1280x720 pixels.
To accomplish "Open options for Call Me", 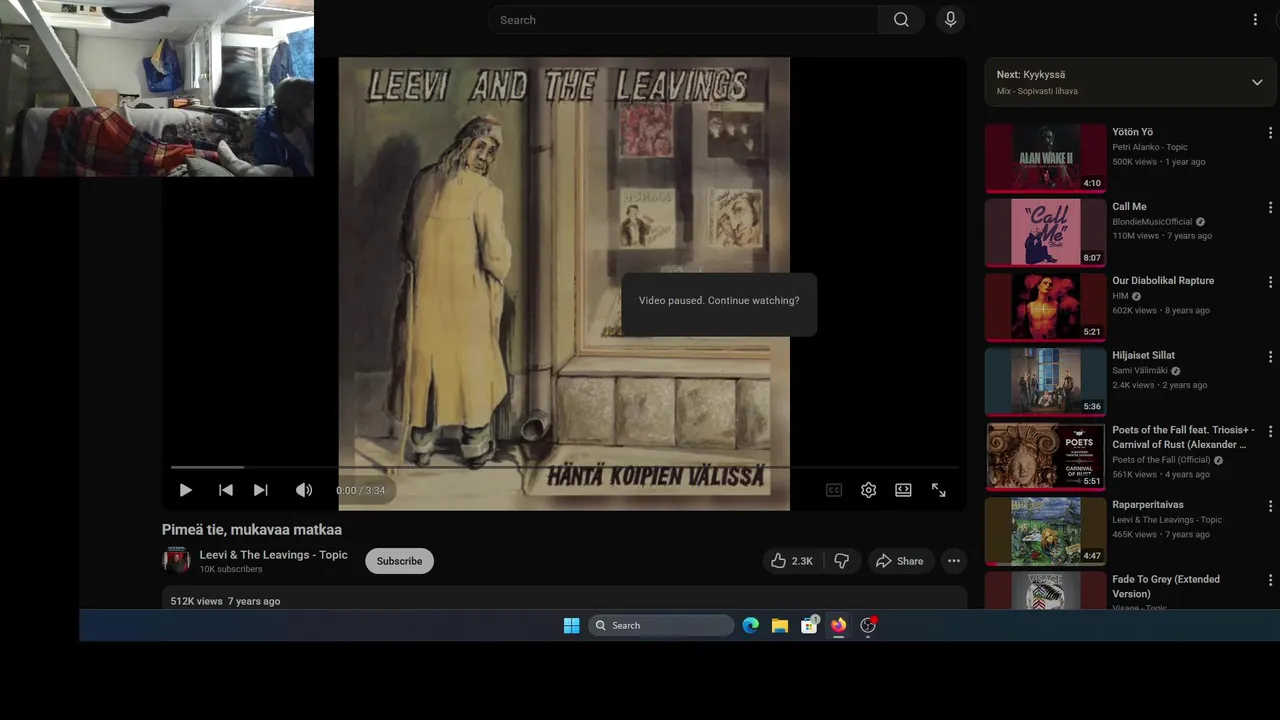I will tap(1270, 208).
